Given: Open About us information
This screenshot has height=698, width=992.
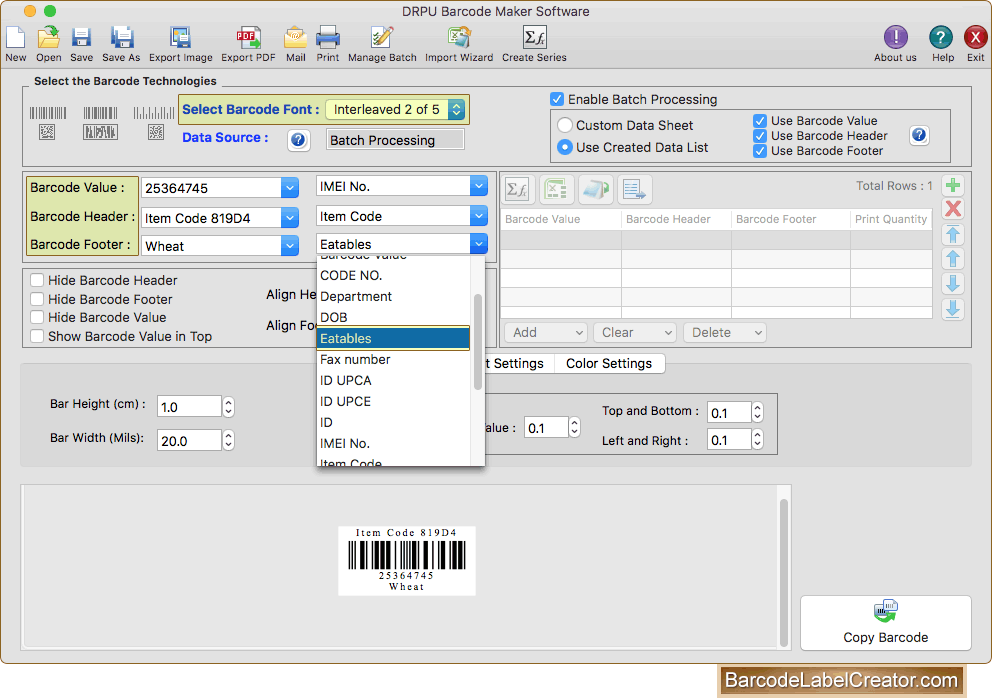Looking at the screenshot, I should point(895,37).
